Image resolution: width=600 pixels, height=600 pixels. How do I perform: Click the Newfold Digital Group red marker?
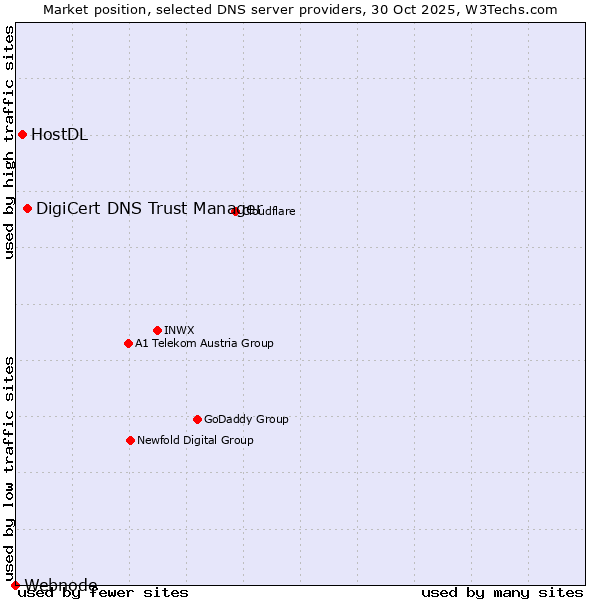pos(130,440)
